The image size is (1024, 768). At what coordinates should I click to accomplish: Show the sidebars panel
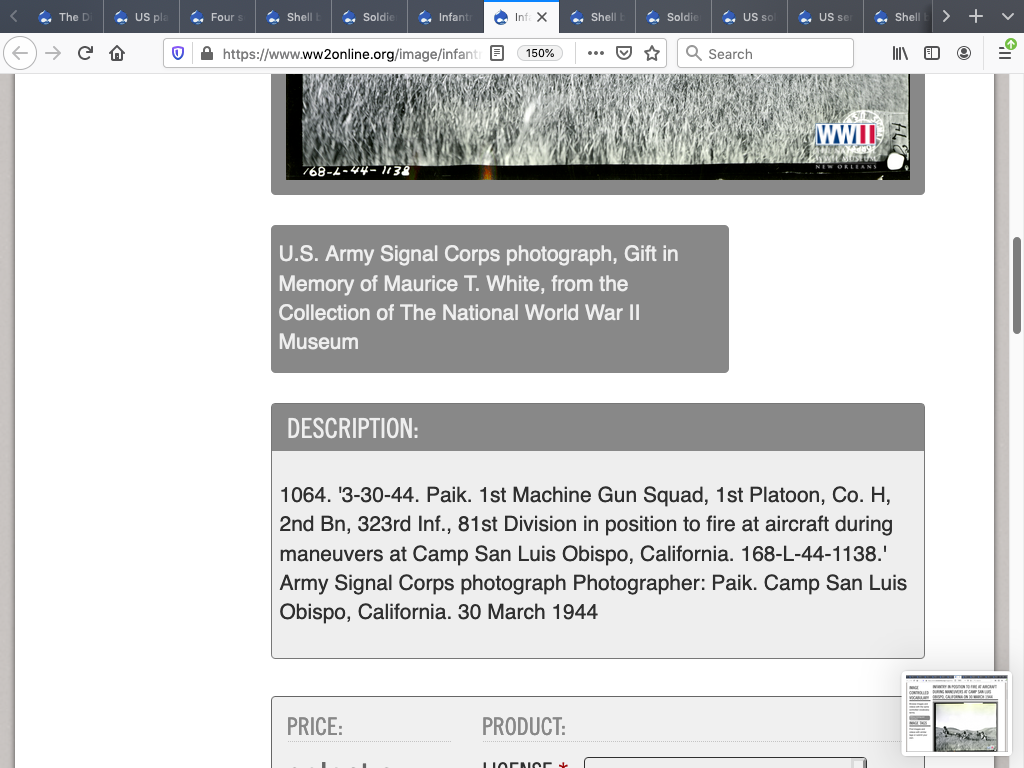tap(932, 54)
